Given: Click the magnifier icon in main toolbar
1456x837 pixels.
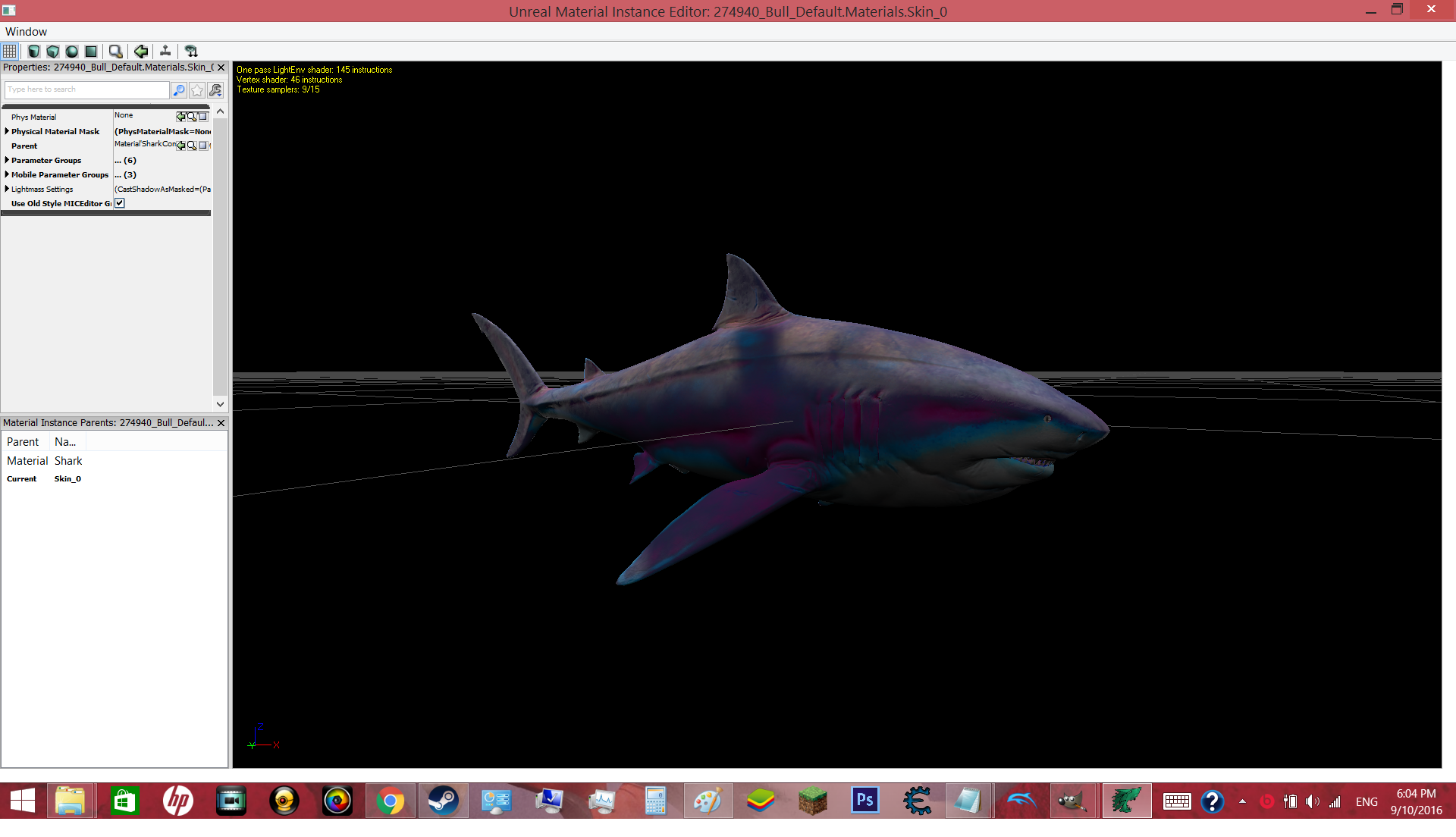Looking at the screenshot, I should (115, 52).
